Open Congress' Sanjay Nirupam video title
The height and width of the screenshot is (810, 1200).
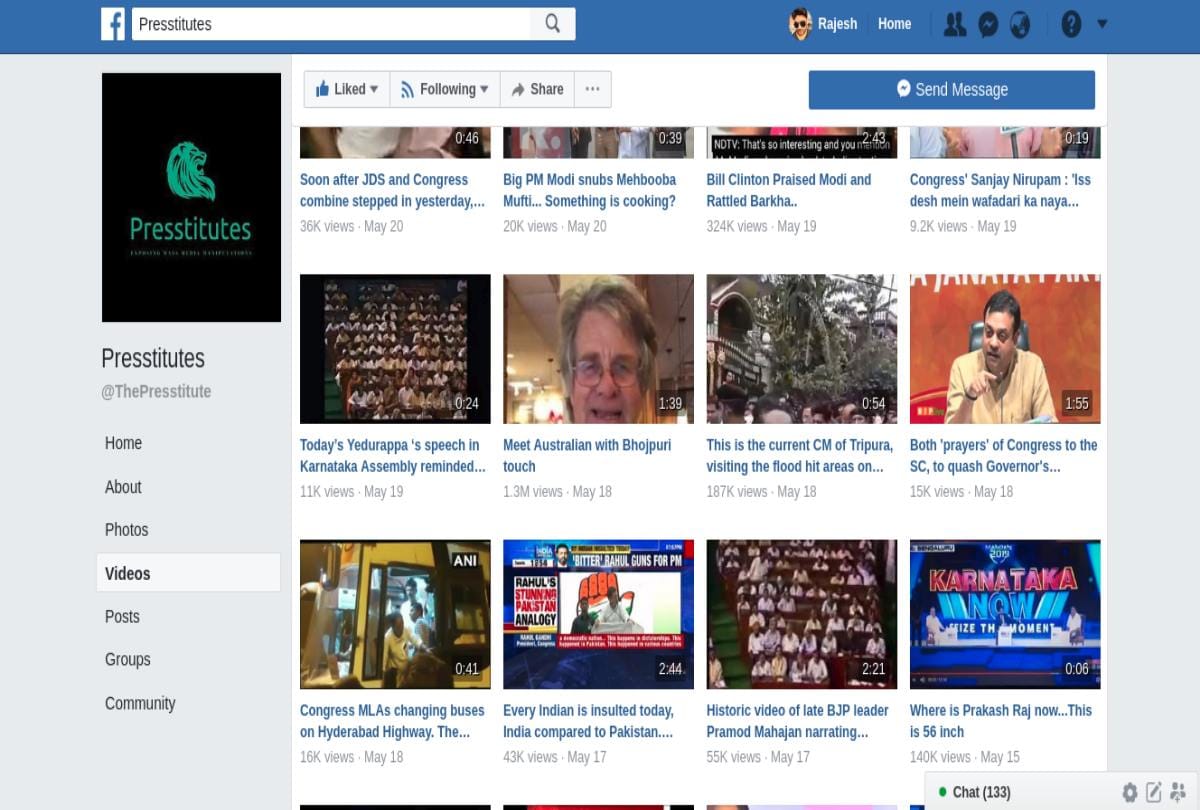pos(1000,190)
